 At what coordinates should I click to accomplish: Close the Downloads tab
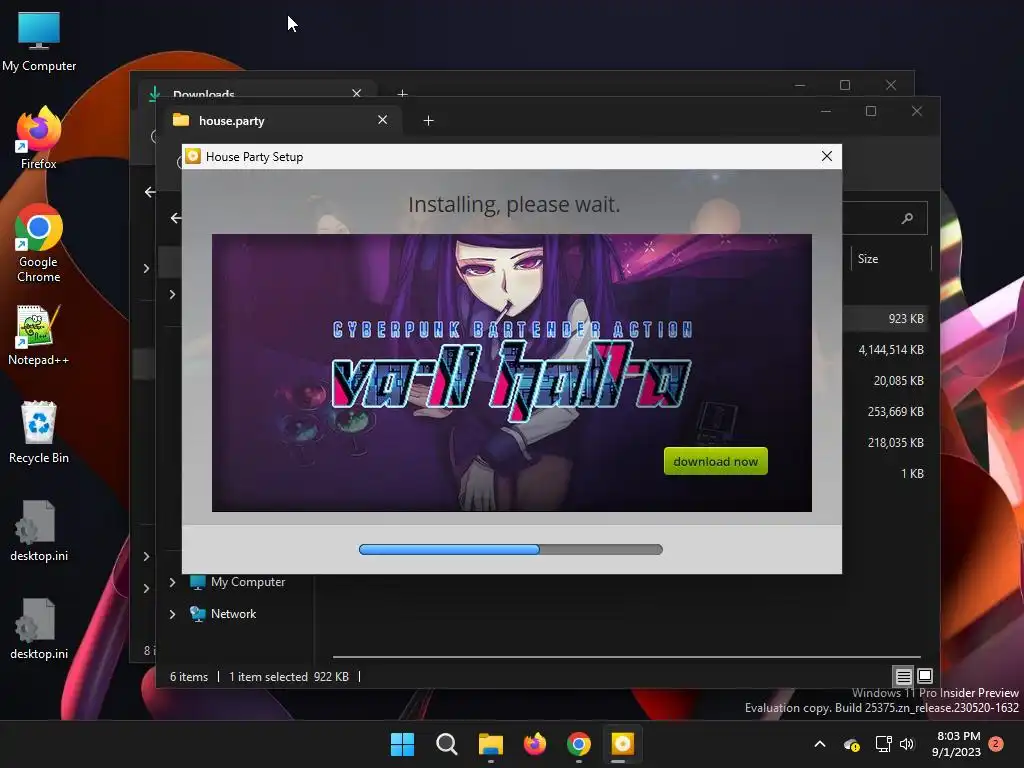(357, 93)
